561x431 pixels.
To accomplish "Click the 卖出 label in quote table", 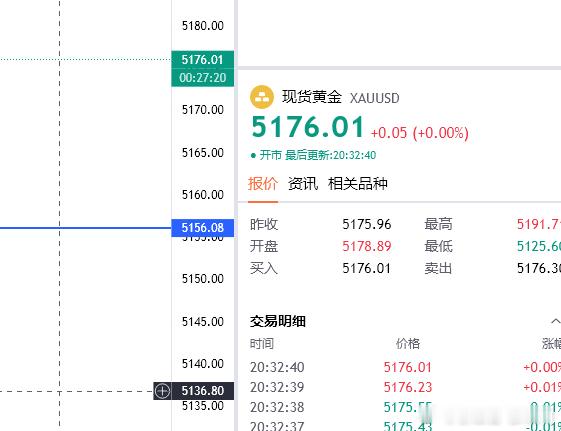I will [x=438, y=268].
